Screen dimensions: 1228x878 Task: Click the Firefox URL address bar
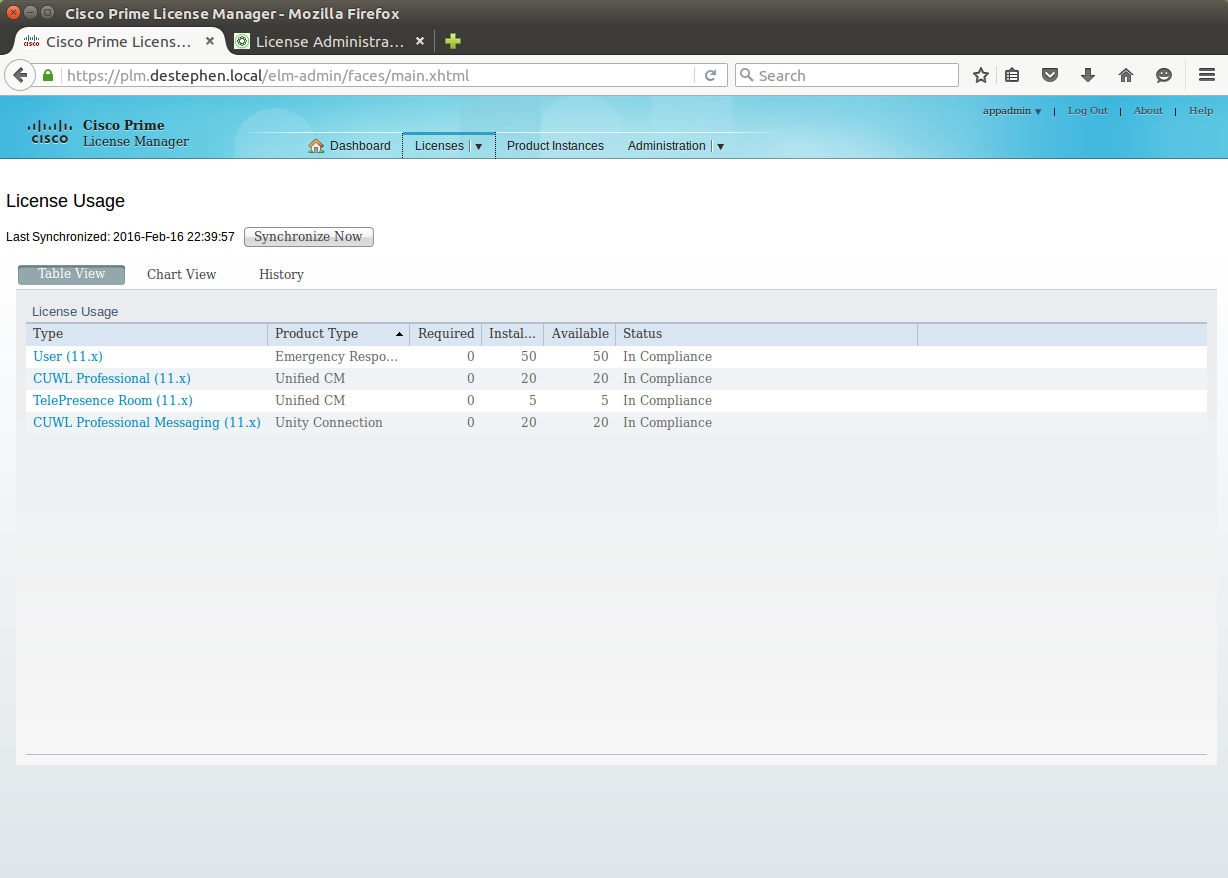378,75
